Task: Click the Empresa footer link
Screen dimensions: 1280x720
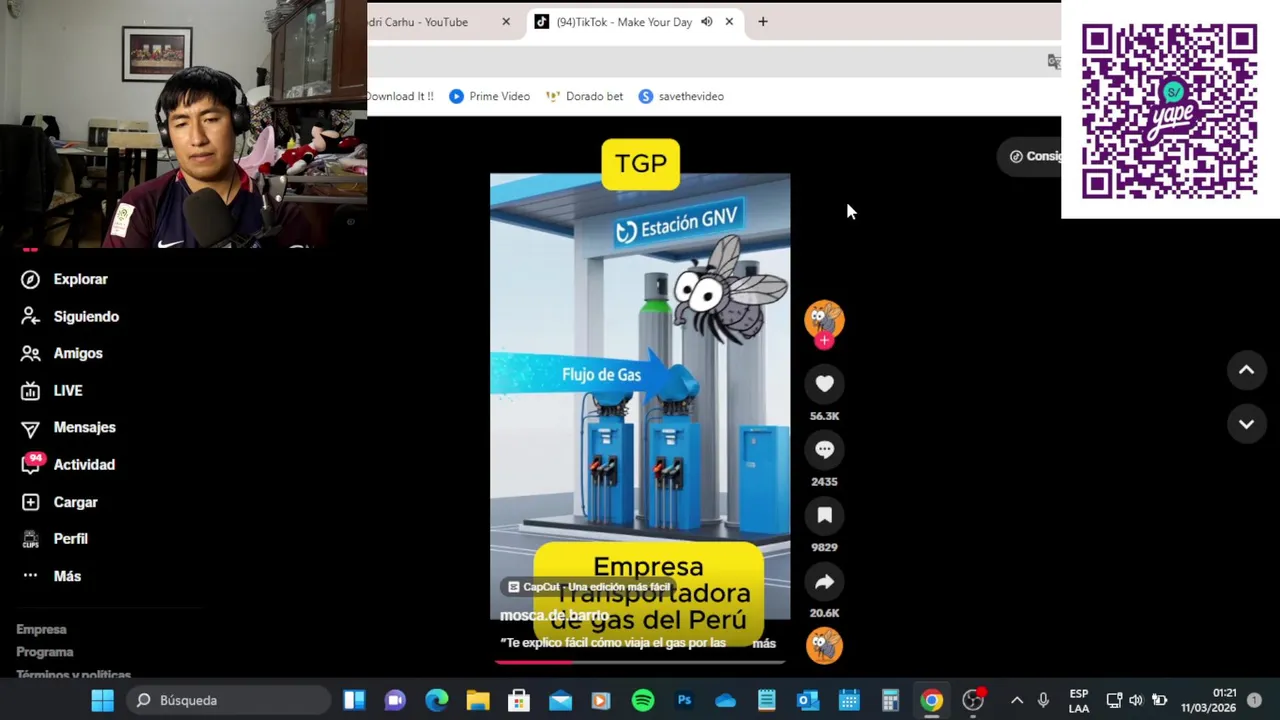Action: (41, 629)
